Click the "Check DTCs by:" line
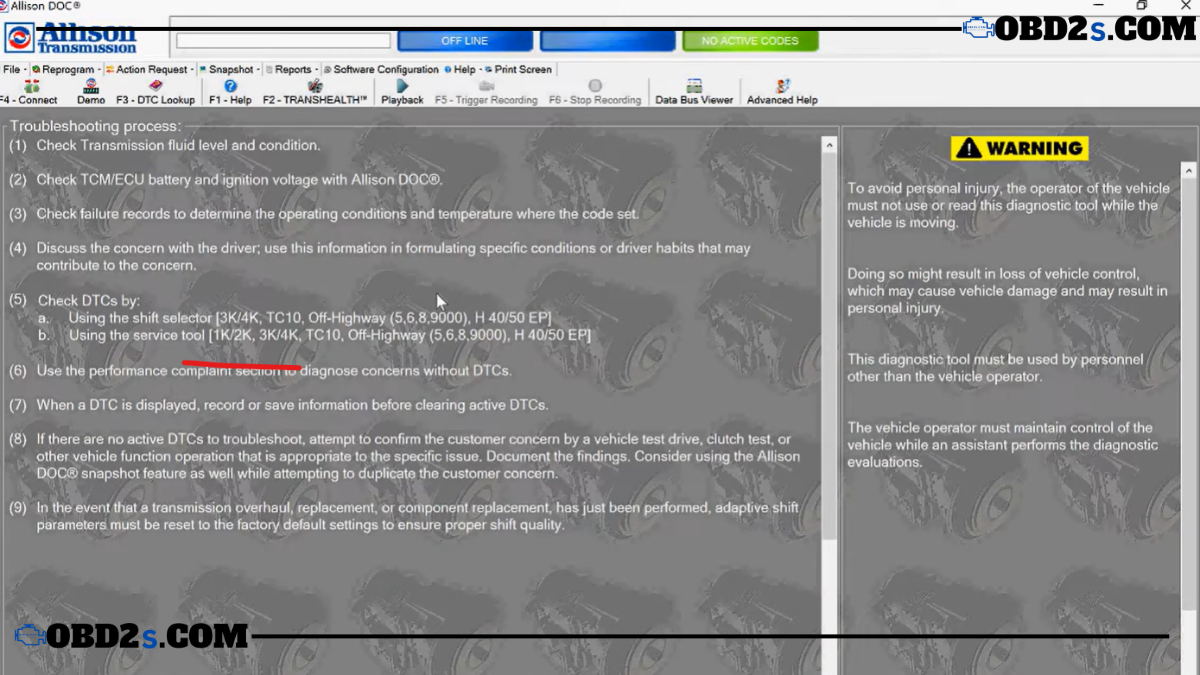The image size is (1200, 675). click(75, 300)
